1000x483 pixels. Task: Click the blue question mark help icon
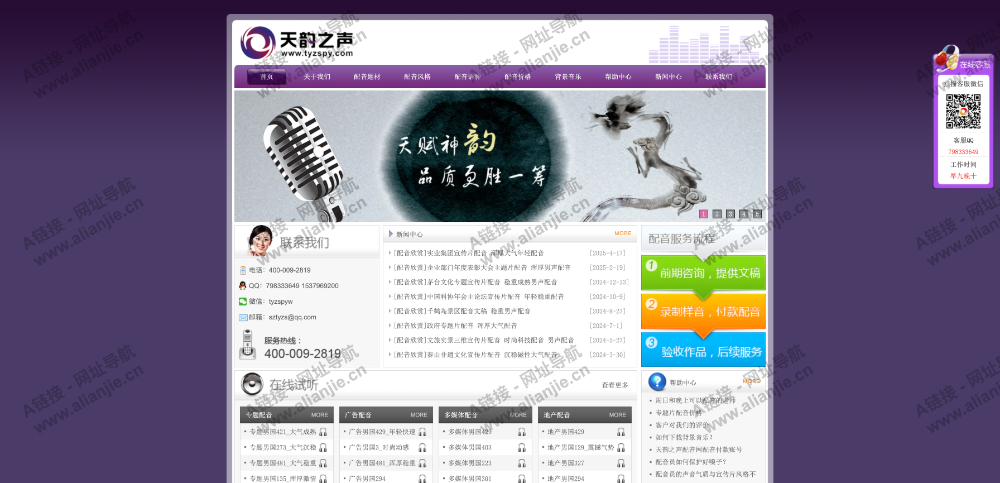[x=657, y=381]
